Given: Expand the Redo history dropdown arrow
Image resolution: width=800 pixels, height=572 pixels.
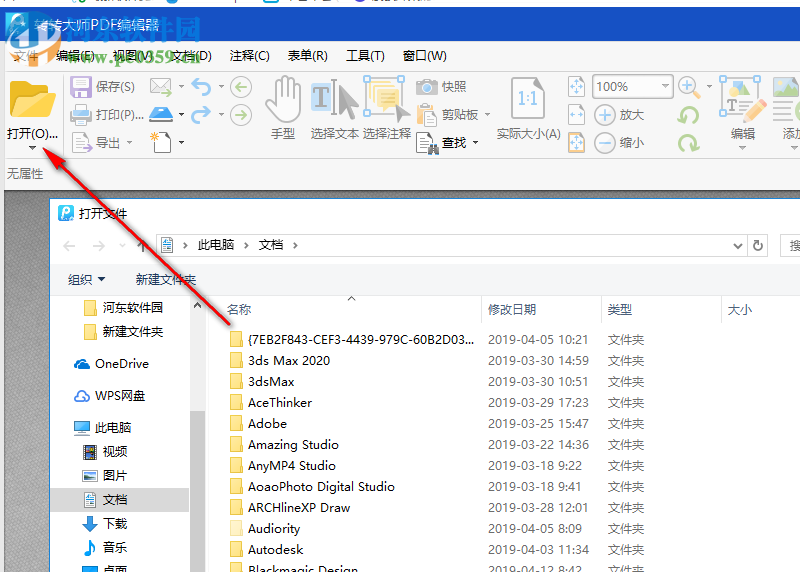Looking at the screenshot, I should click(221, 114).
